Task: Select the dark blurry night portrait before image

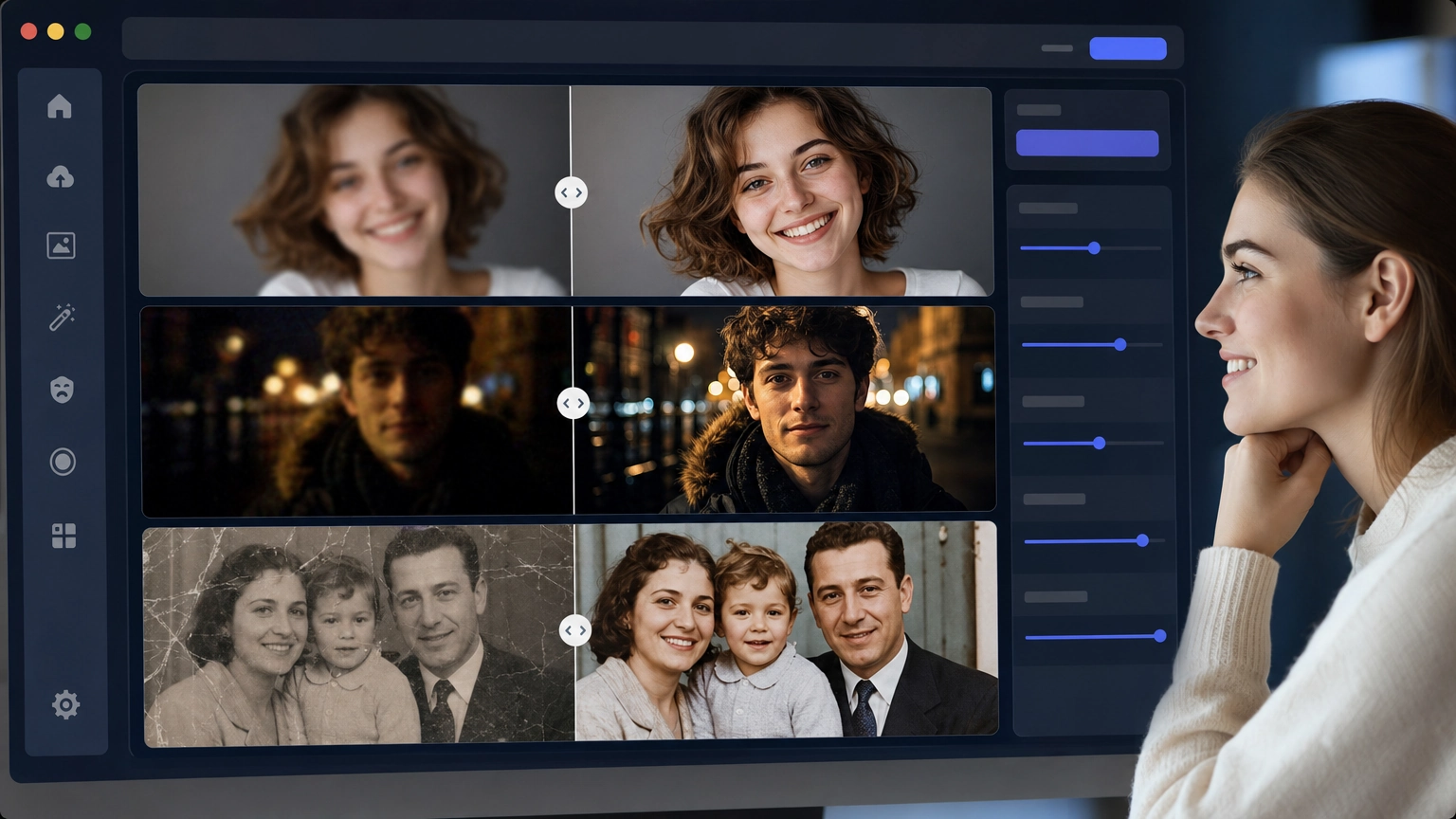Action: 357,411
